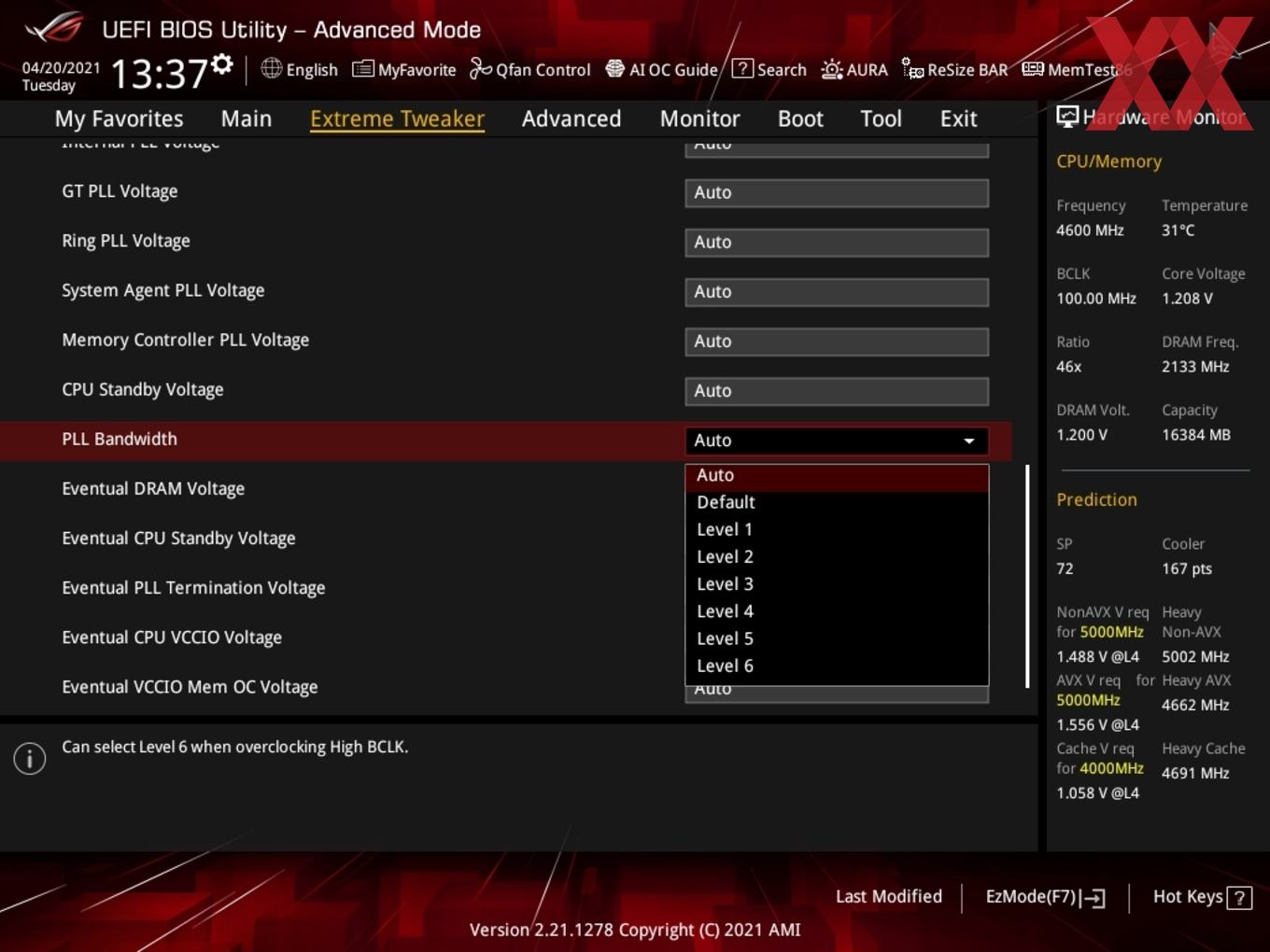Image resolution: width=1270 pixels, height=952 pixels.
Task: Select the Extreme Tweaker tab
Action: point(397,119)
